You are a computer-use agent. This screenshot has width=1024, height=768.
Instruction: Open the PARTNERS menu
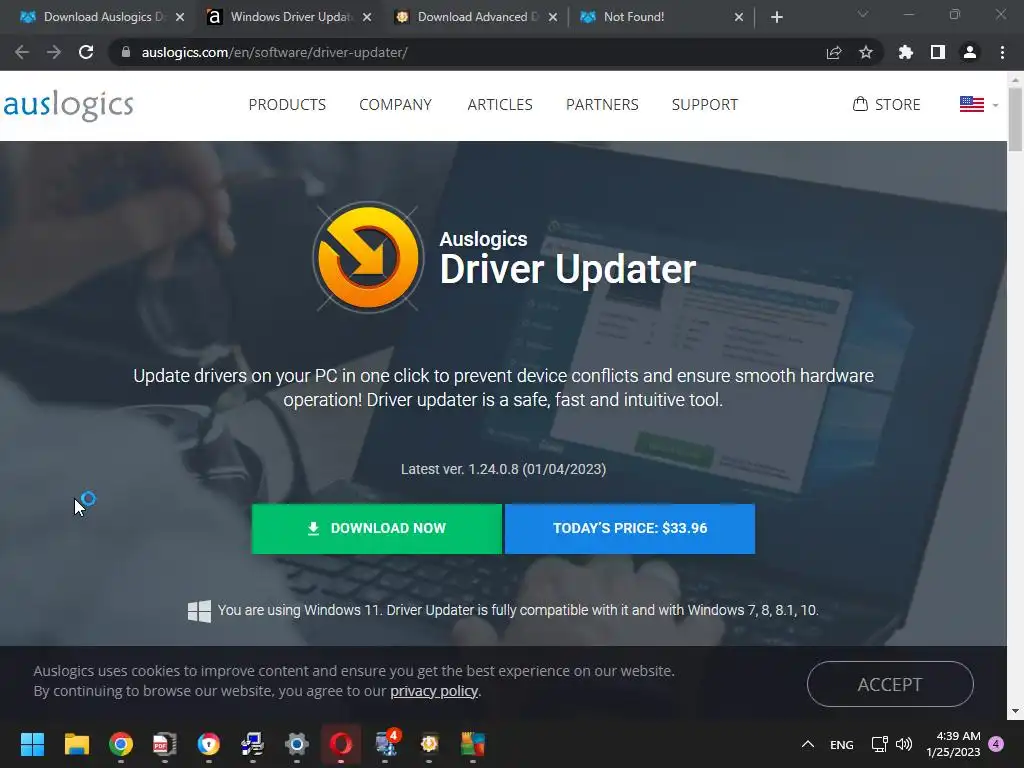(602, 104)
